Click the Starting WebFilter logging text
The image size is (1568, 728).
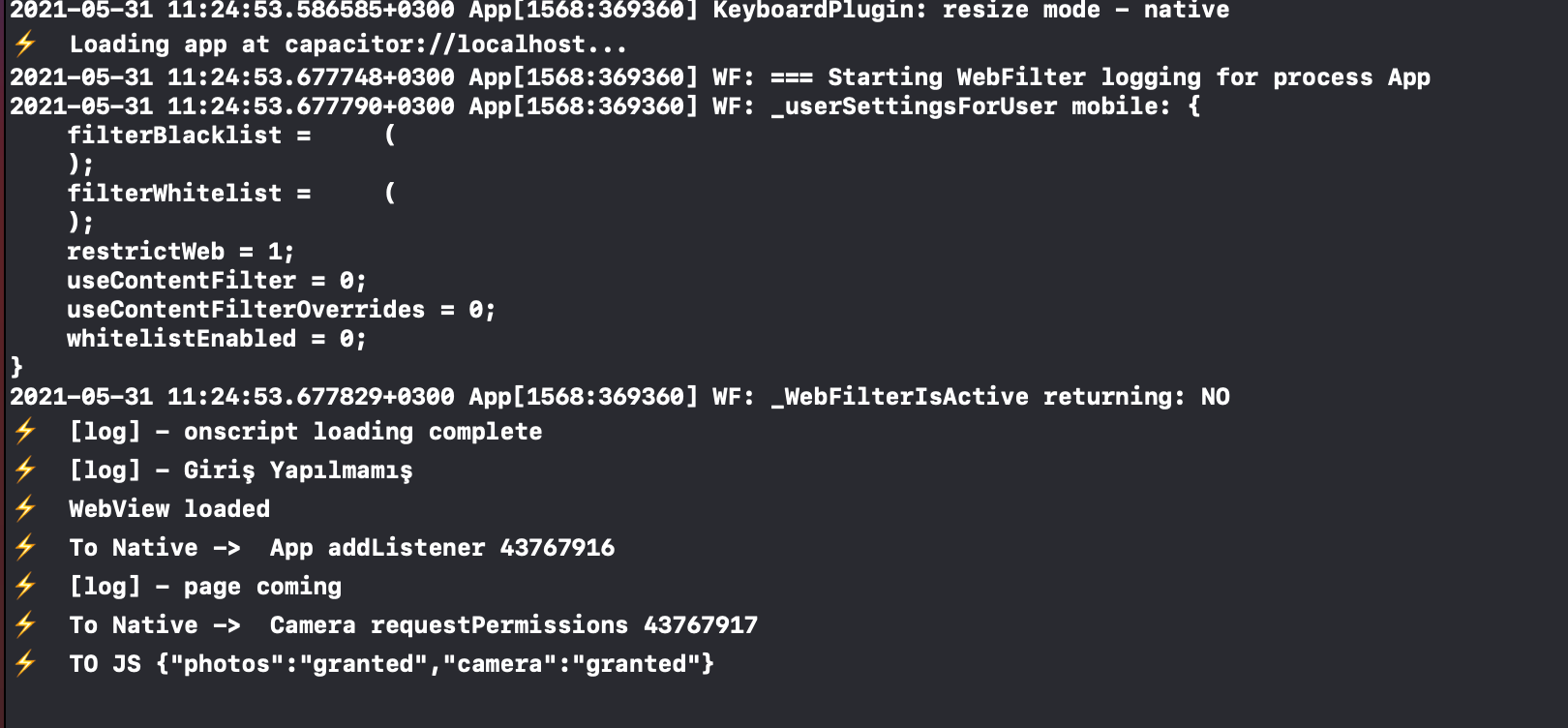pos(1013,77)
